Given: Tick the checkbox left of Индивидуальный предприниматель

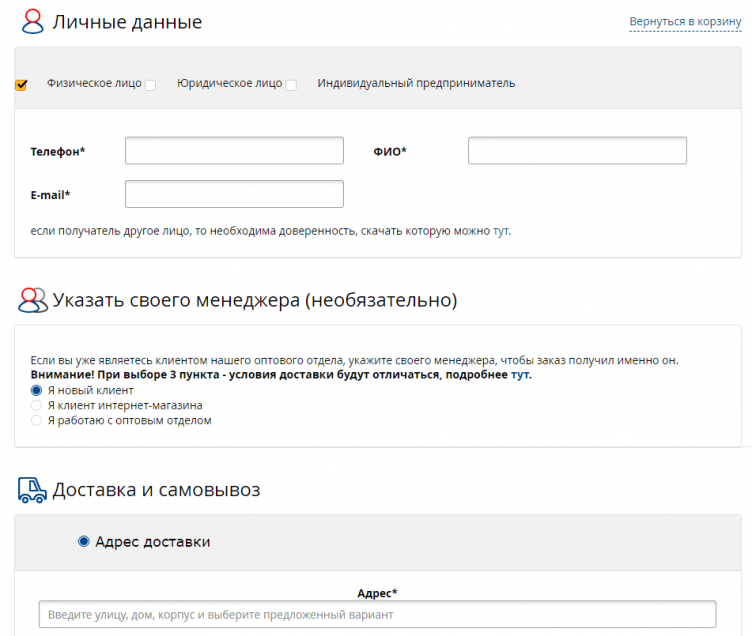Looking at the screenshot, I should (x=291, y=85).
